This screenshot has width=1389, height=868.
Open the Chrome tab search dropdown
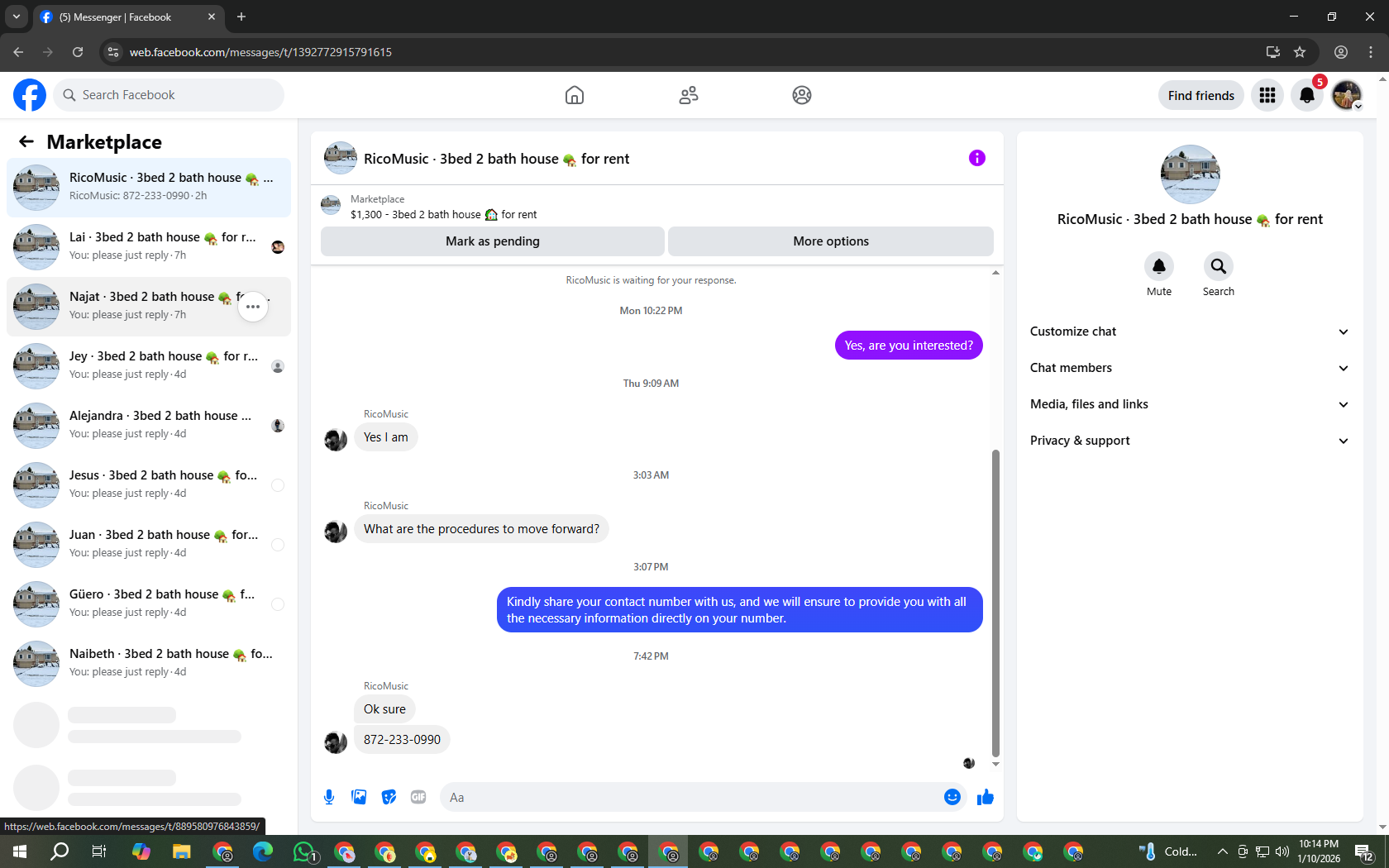(x=16, y=17)
